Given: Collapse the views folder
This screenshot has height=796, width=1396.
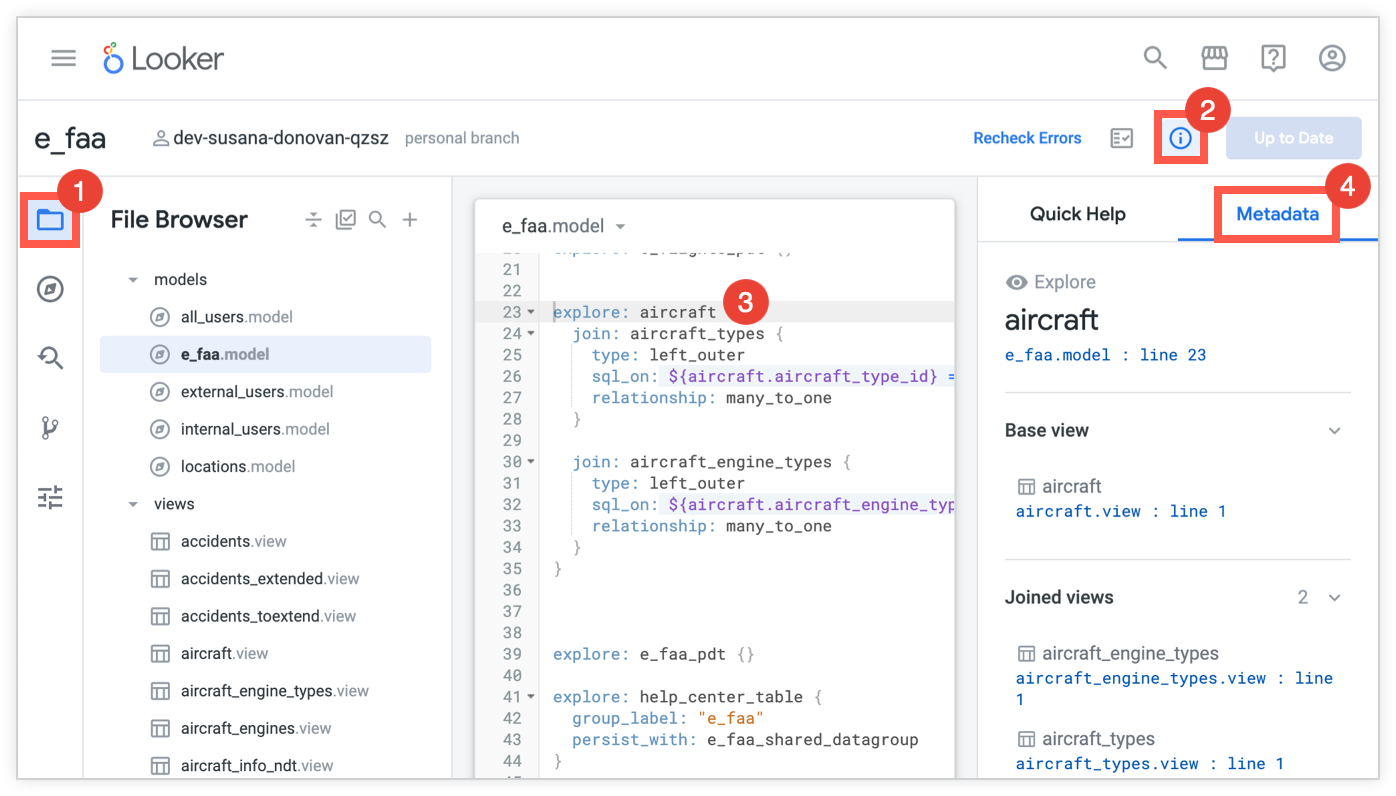Looking at the screenshot, I should click(133, 505).
